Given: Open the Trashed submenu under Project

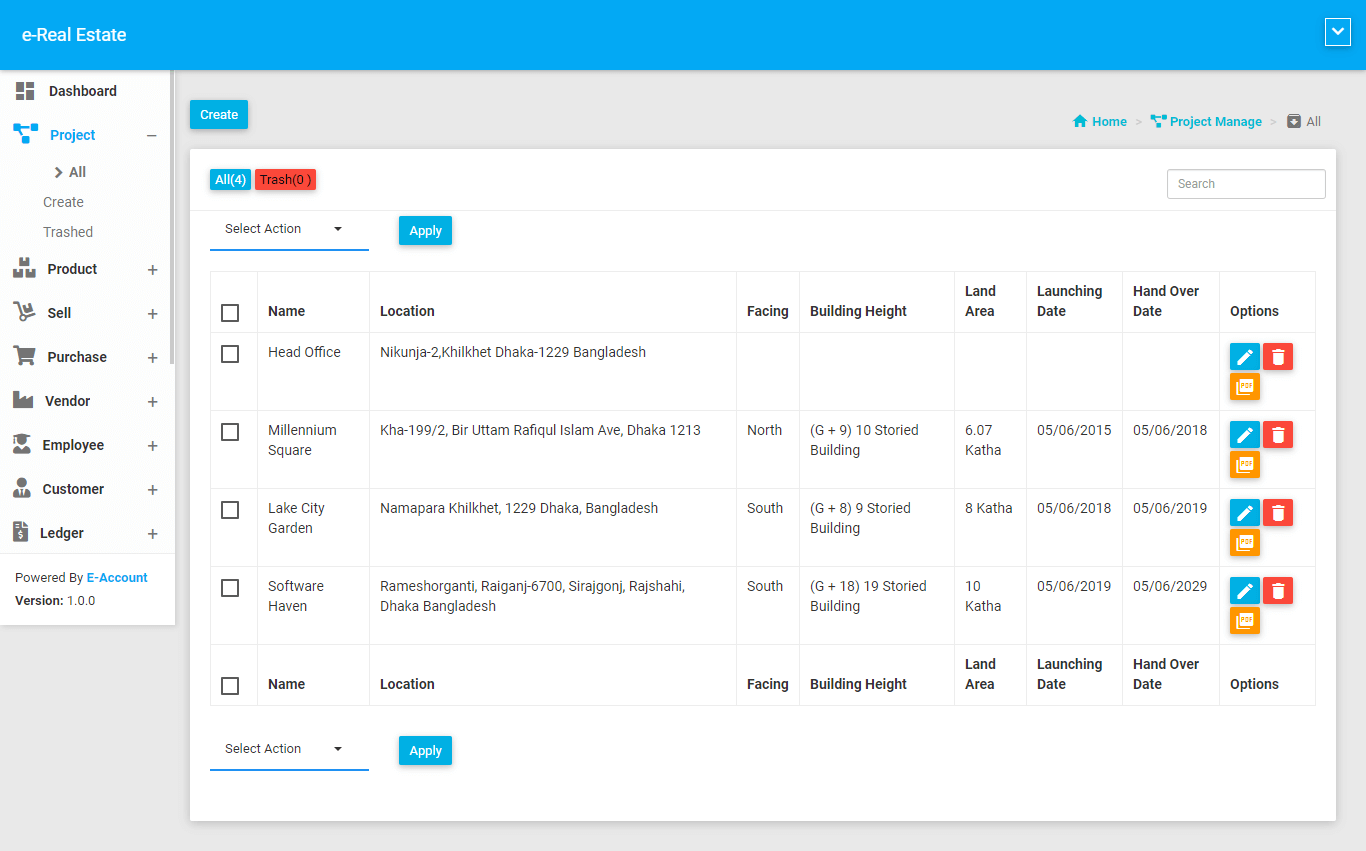Looking at the screenshot, I should click(x=68, y=232).
